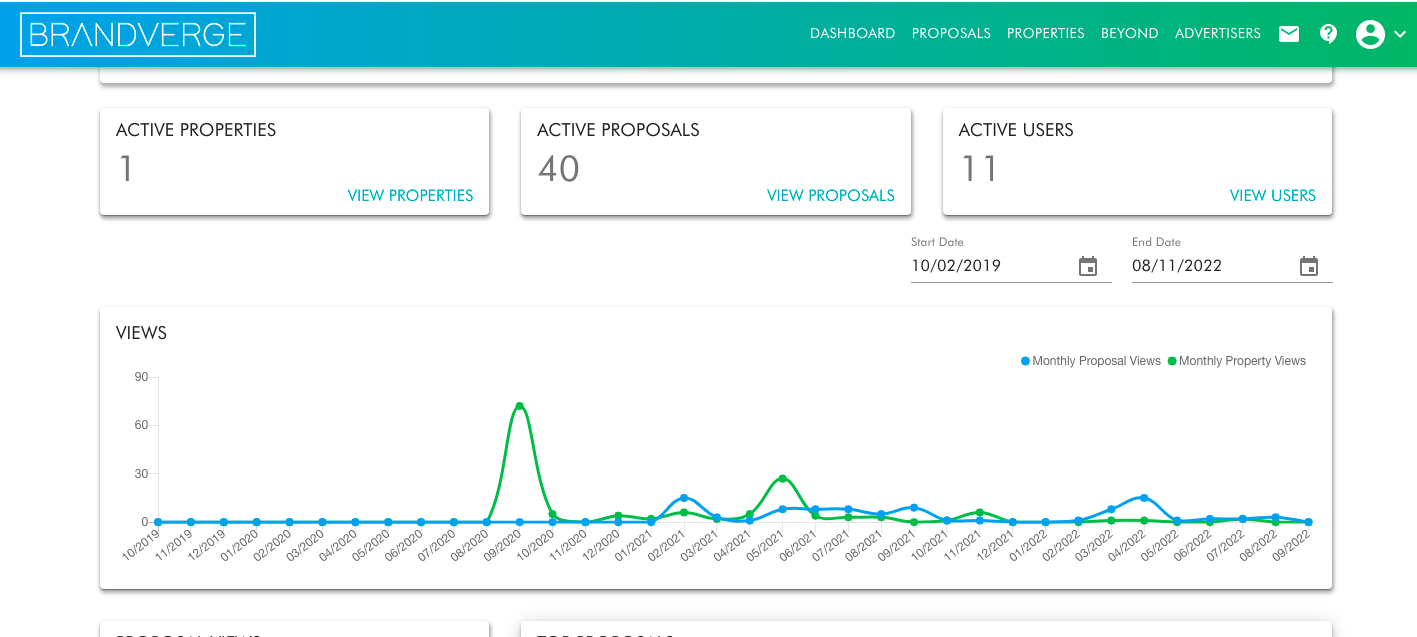Screen dimensions: 1417x637
Task: Click the ACTIVE PROPERTIES card title
Action: click(196, 130)
